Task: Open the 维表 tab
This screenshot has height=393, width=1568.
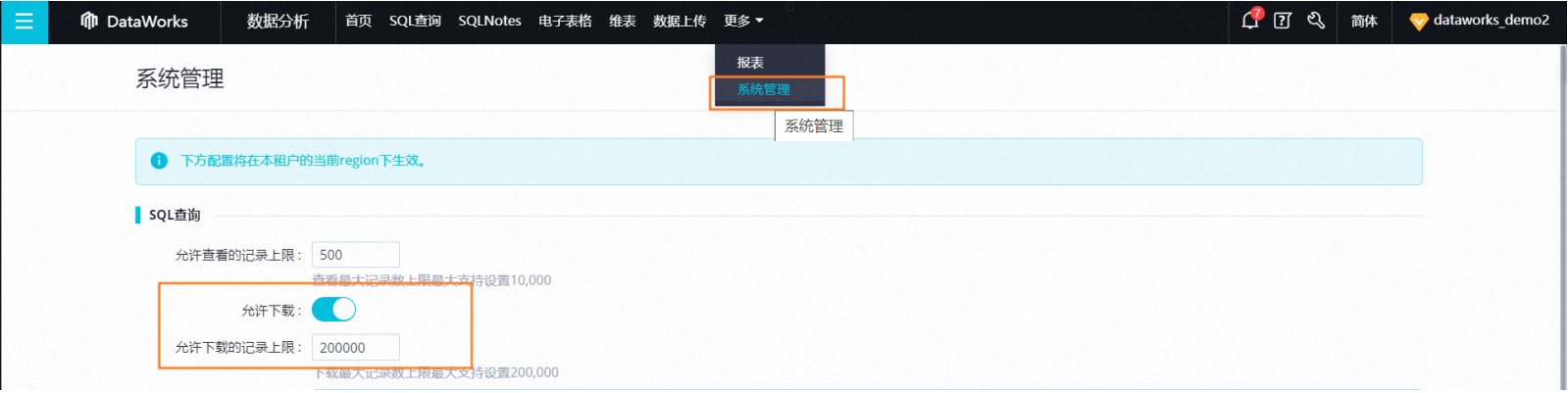Action: coord(623,21)
